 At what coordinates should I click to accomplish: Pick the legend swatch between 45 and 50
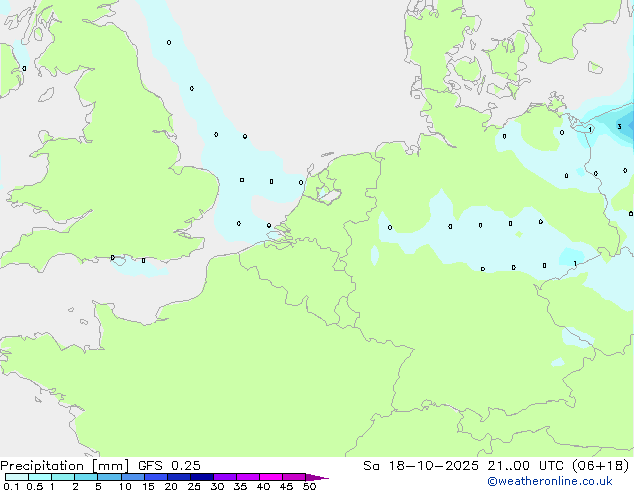pos(294,477)
